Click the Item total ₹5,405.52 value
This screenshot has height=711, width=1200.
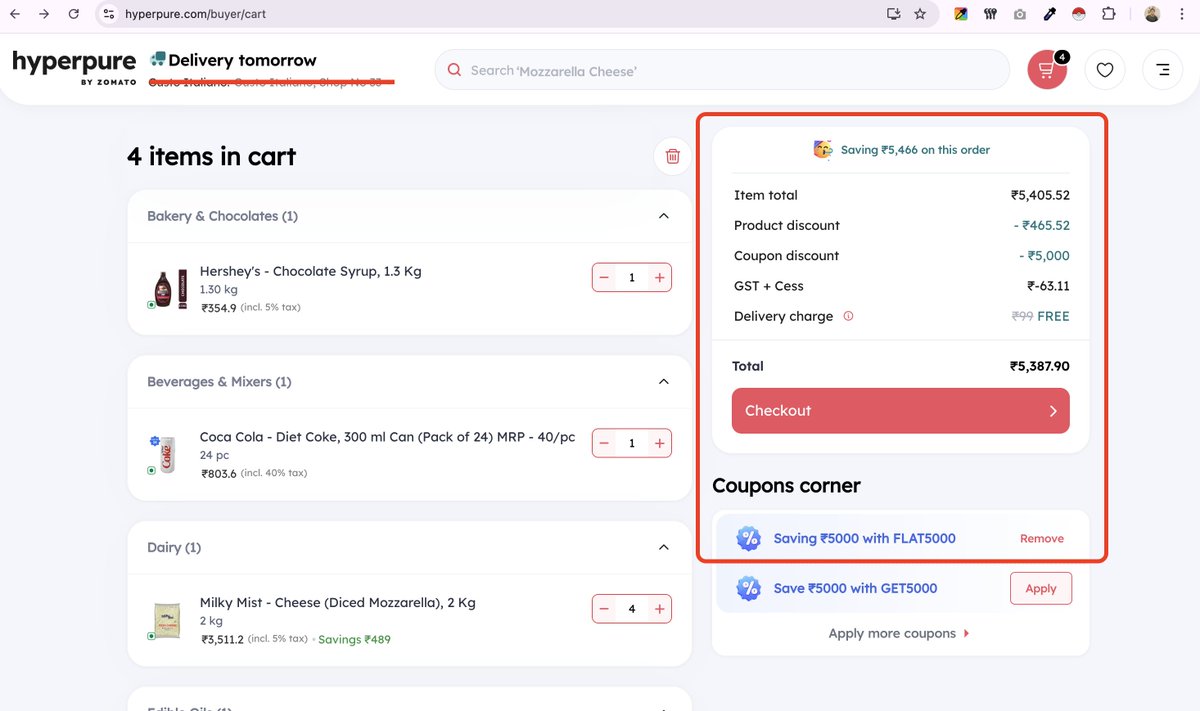coord(1040,195)
